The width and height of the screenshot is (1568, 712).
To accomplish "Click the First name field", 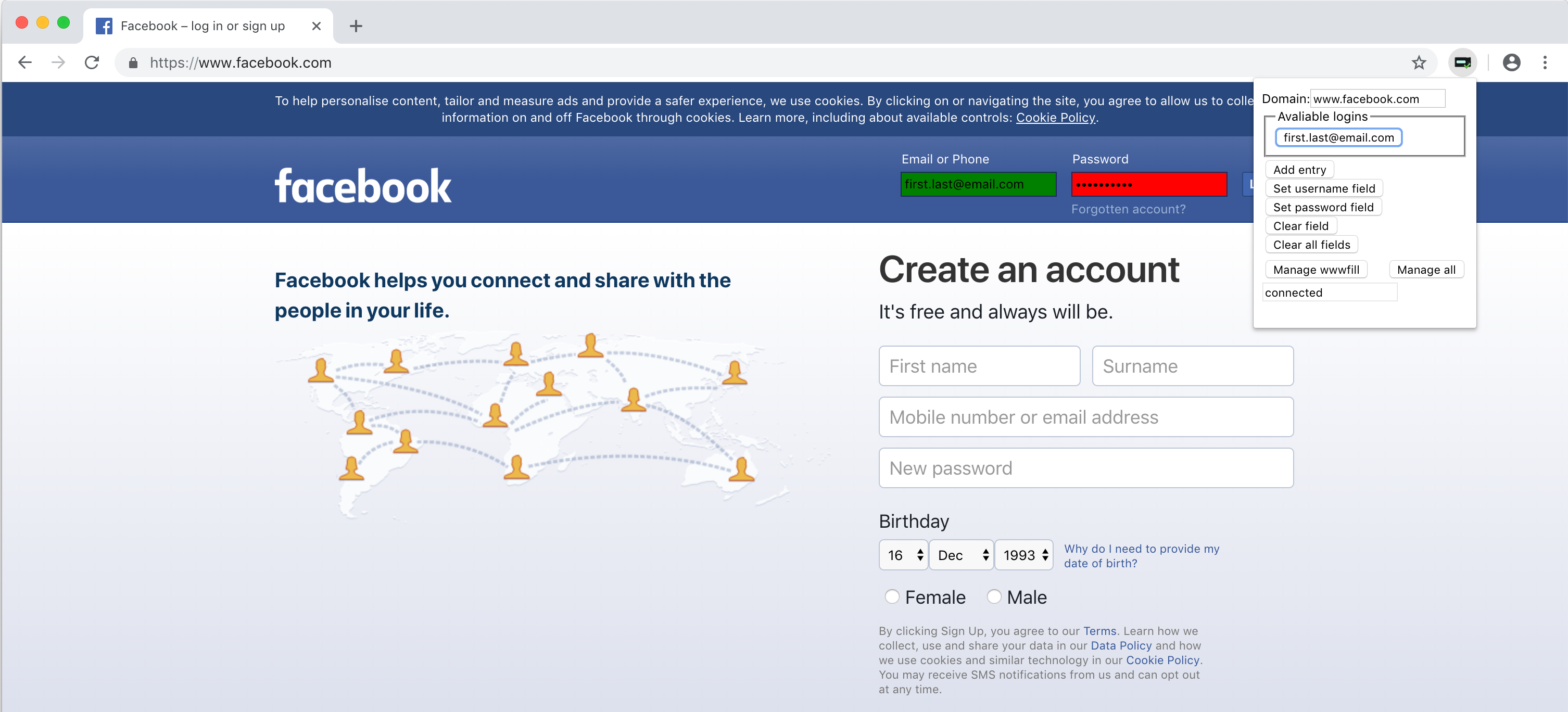I will (979, 366).
